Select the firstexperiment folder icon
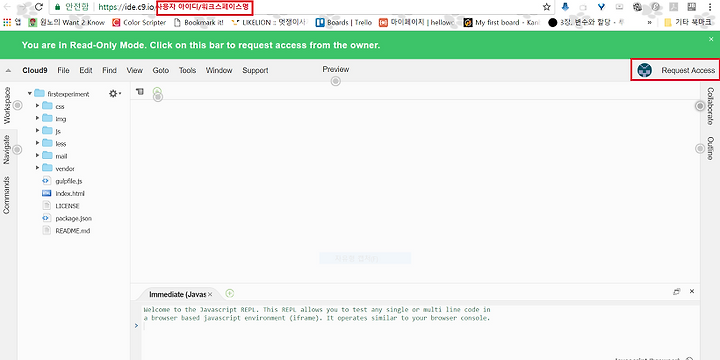Screen dimensions: 720x360 point(39,93)
